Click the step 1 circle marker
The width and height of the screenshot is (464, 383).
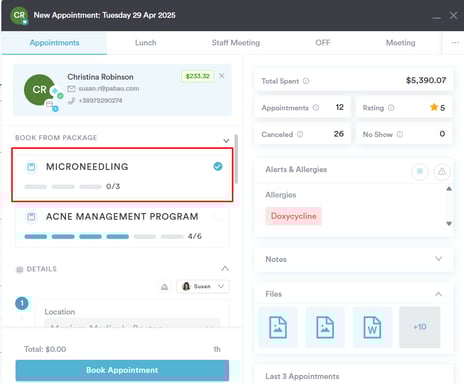22,303
